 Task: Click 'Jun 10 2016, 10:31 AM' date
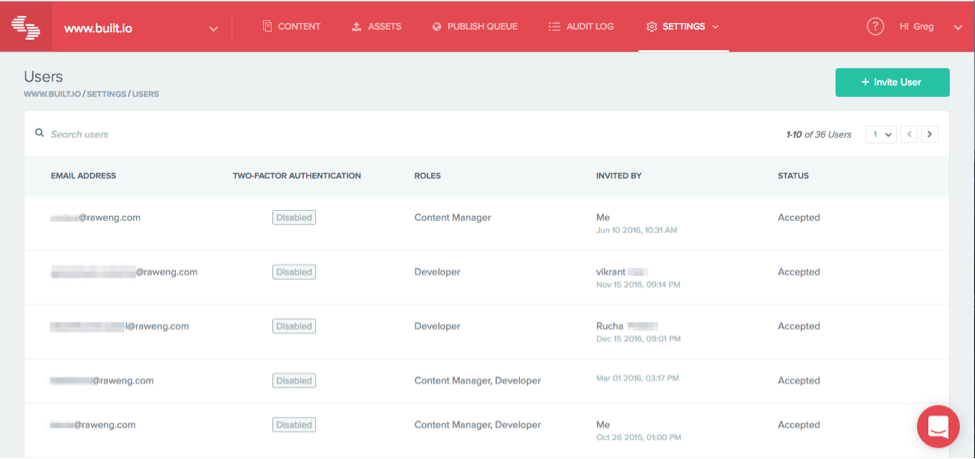tap(636, 230)
